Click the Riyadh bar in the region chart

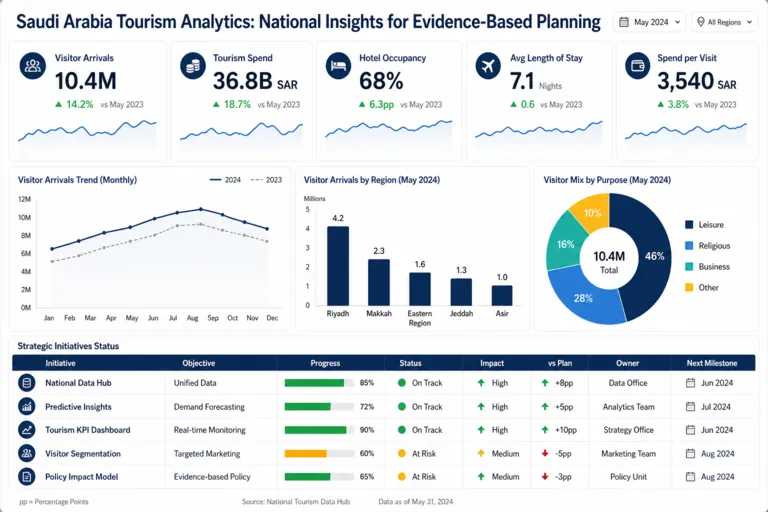(x=338, y=266)
